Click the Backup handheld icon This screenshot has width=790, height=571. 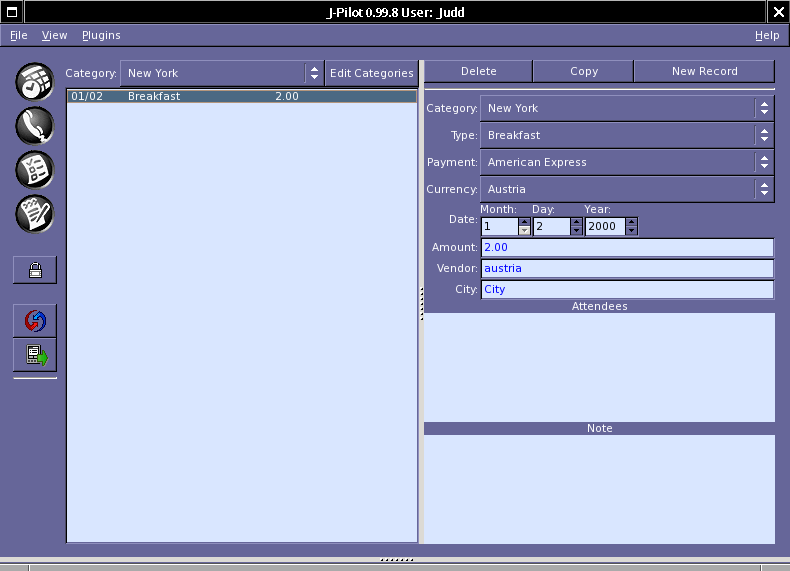pyautogui.click(x=35, y=355)
